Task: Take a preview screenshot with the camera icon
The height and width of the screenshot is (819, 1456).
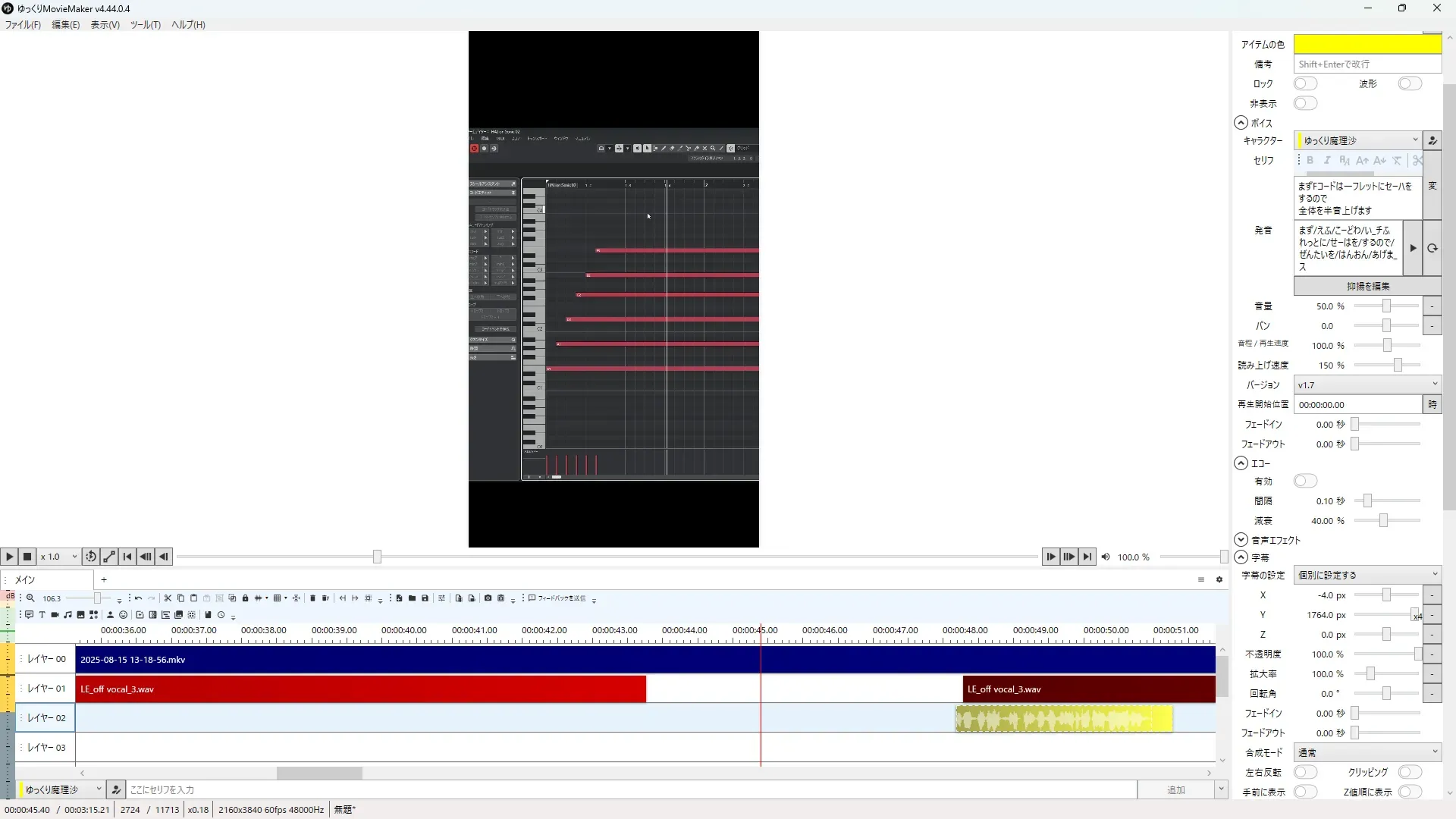Action: [488, 598]
